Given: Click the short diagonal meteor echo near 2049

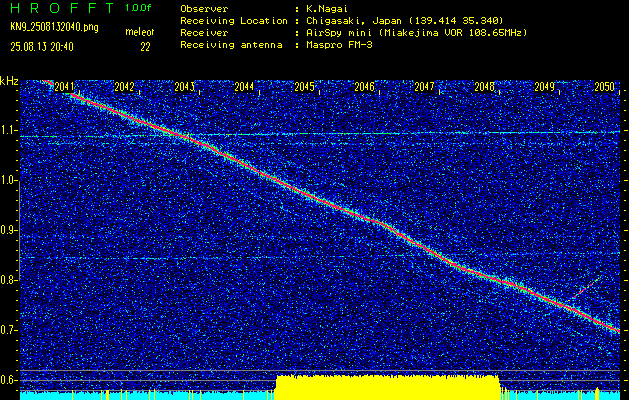Looking at the screenshot, I should tap(584, 288).
